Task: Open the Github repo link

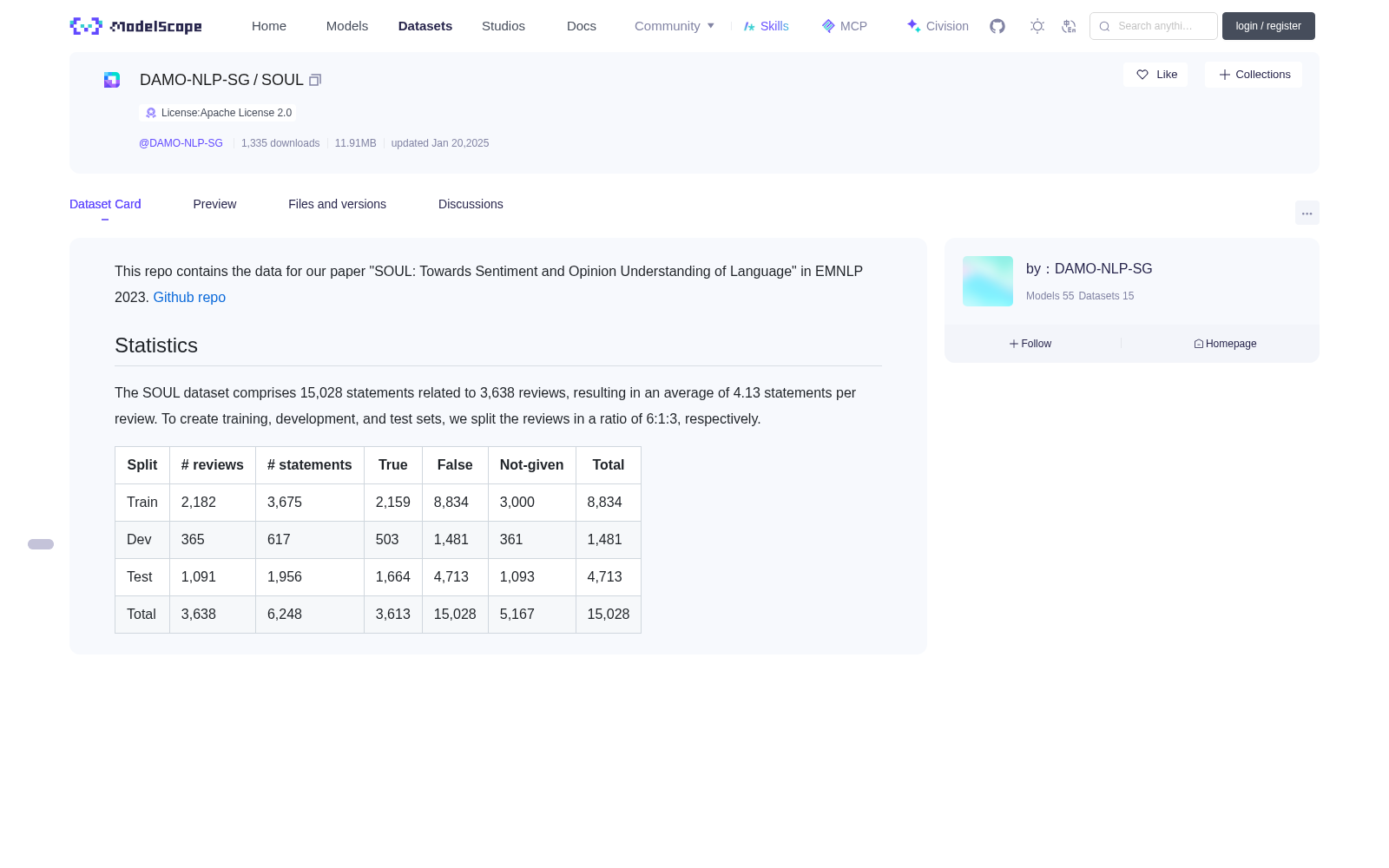Action: coord(189,297)
